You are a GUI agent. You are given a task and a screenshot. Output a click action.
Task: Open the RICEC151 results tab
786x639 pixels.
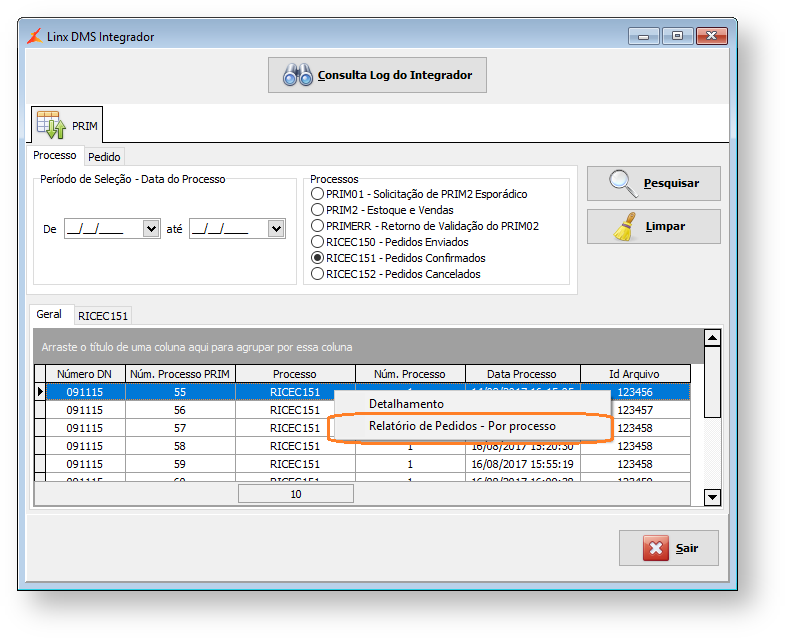point(103,316)
